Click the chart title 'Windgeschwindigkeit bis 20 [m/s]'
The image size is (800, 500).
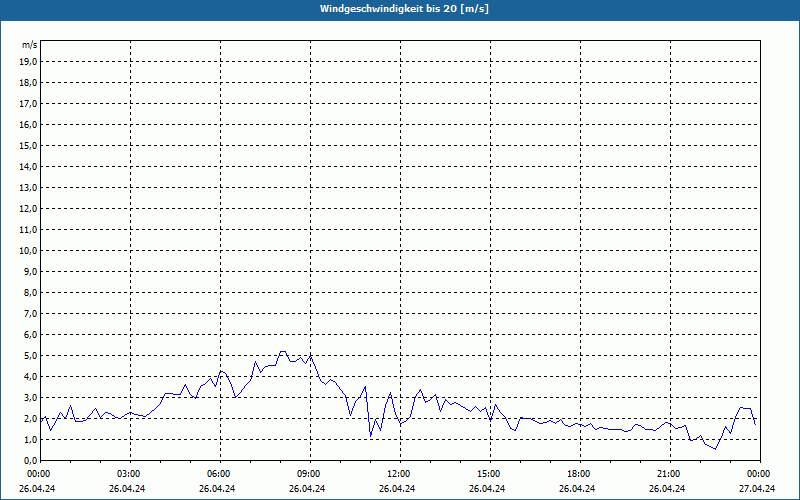[x=404, y=9]
